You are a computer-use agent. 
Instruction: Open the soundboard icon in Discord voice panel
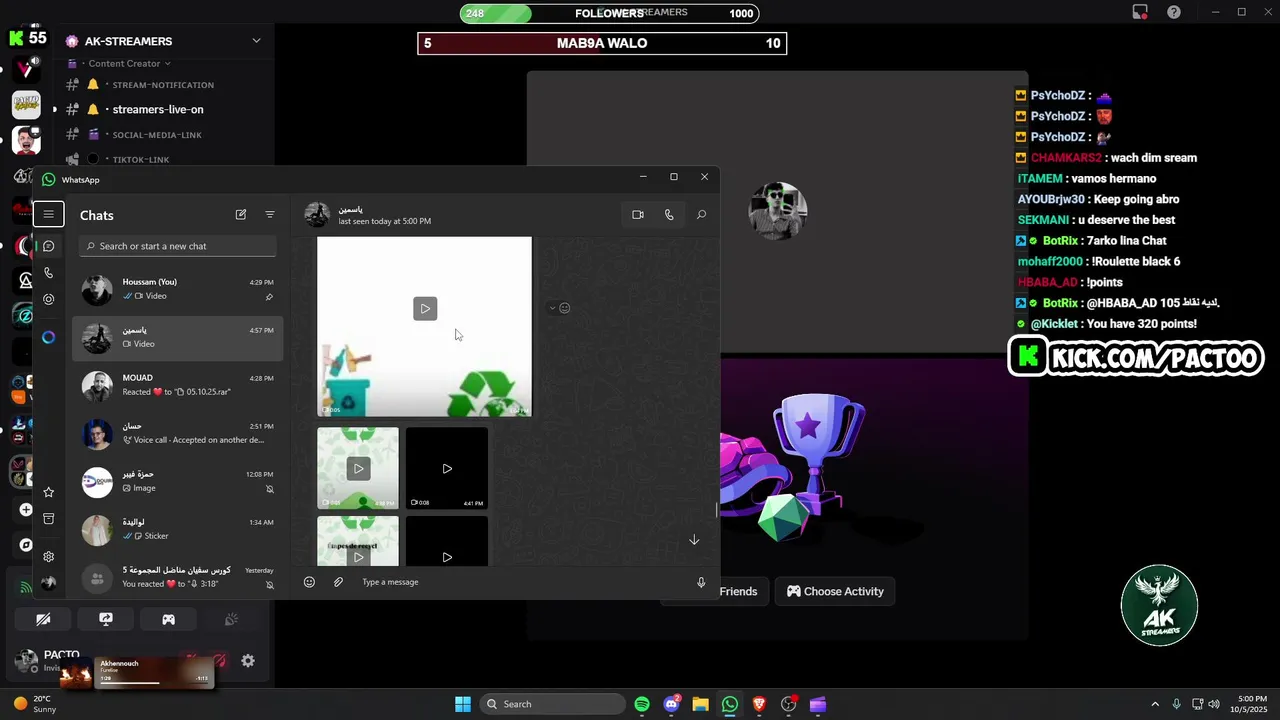(x=231, y=620)
